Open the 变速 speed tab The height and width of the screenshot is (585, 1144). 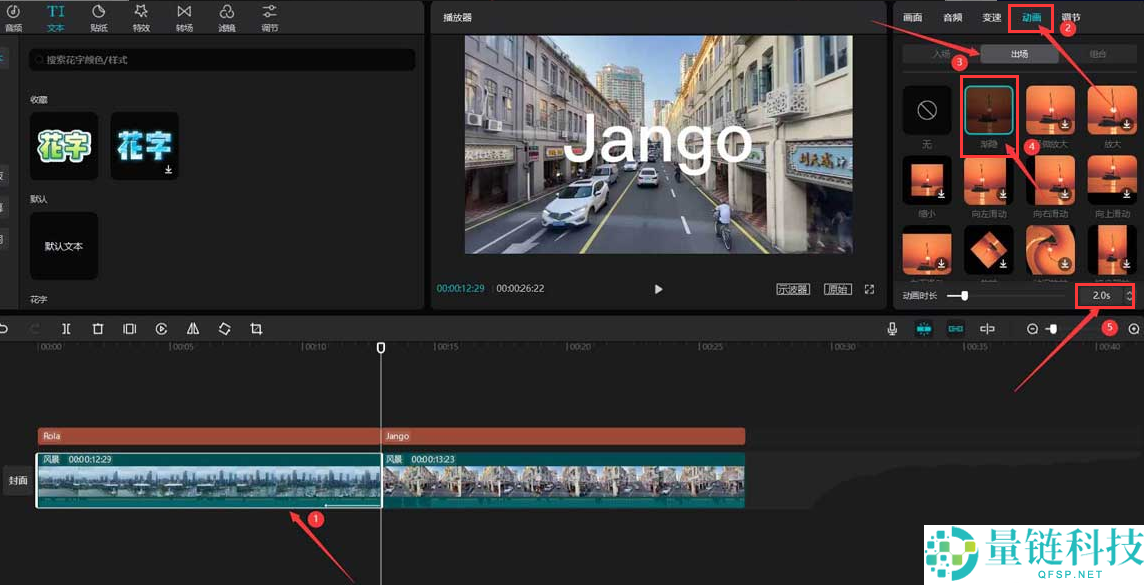click(x=991, y=17)
